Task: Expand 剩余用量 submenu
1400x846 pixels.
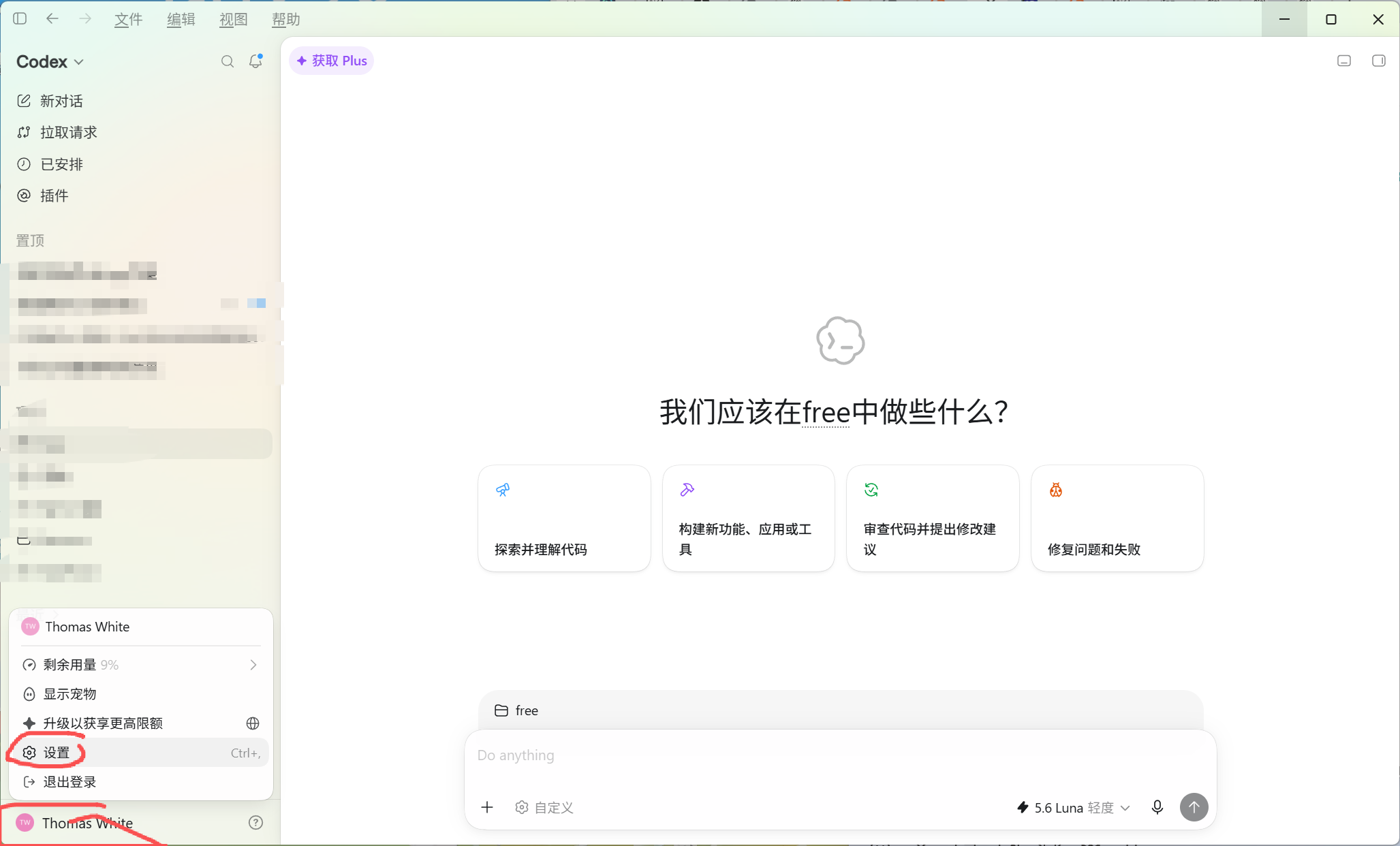Action: (140, 665)
